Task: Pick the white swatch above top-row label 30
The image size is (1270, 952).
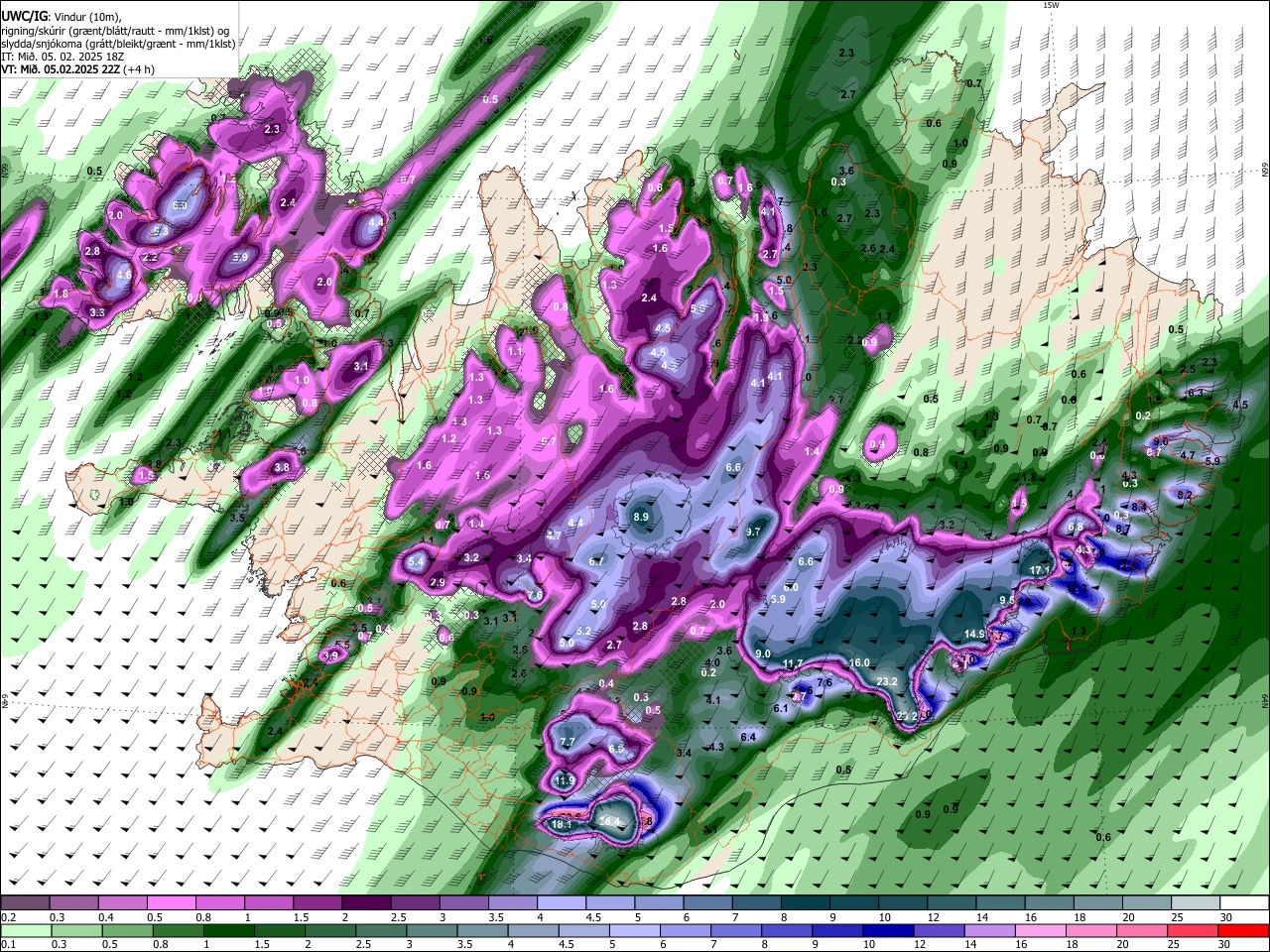Action: click(x=1243, y=902)
